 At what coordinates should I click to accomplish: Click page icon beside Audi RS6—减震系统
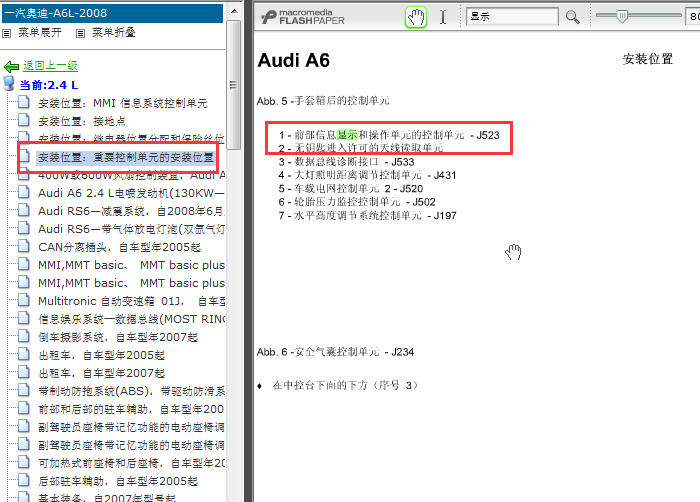[x=24, y=209]
